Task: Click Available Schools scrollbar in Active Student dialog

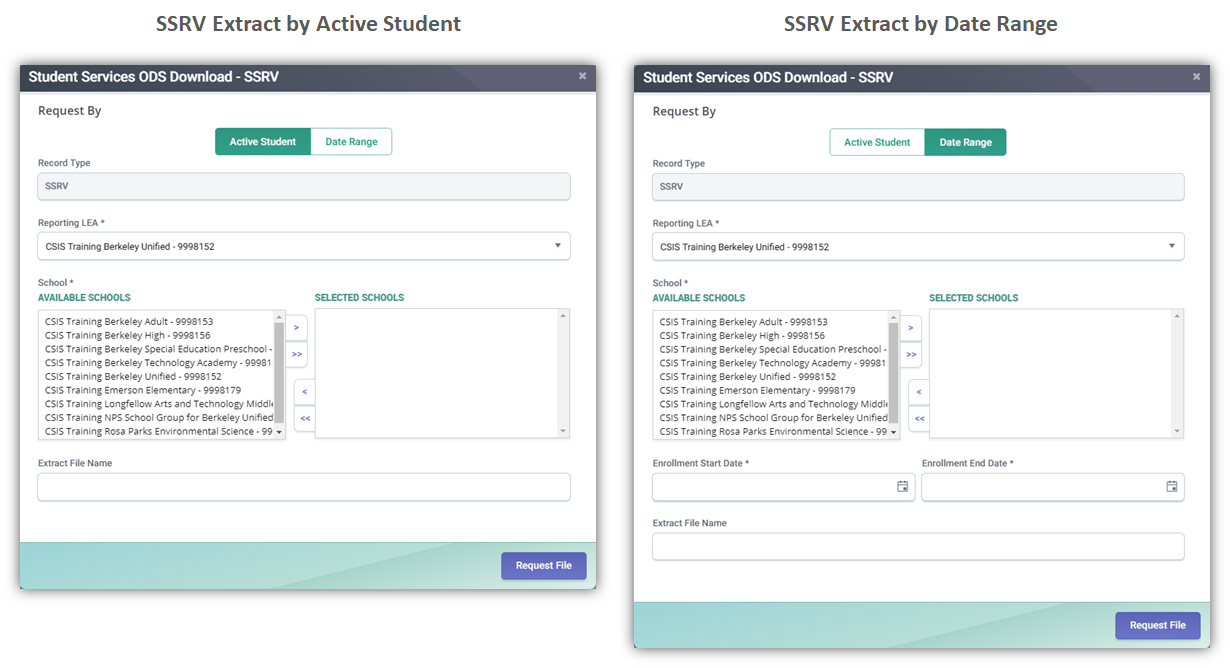Action: [x=279, y=374]
